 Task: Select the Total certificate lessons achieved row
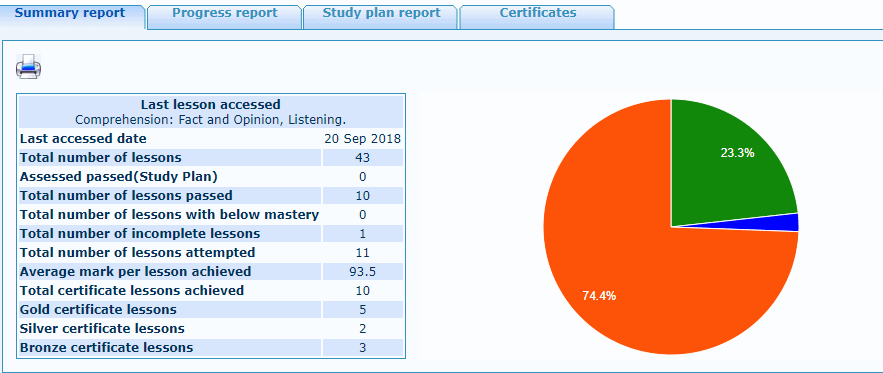click(x=211, y=291)
